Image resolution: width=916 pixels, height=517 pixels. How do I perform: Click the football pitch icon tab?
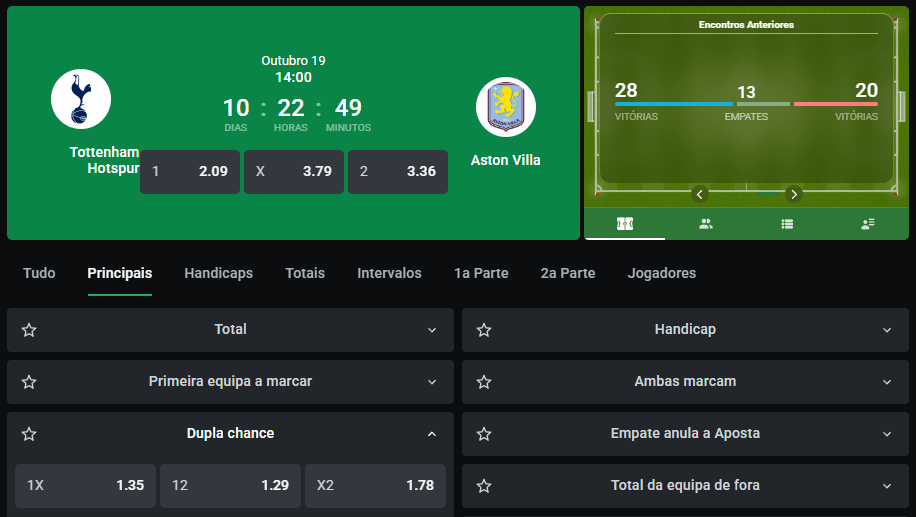tap(625, 224)
